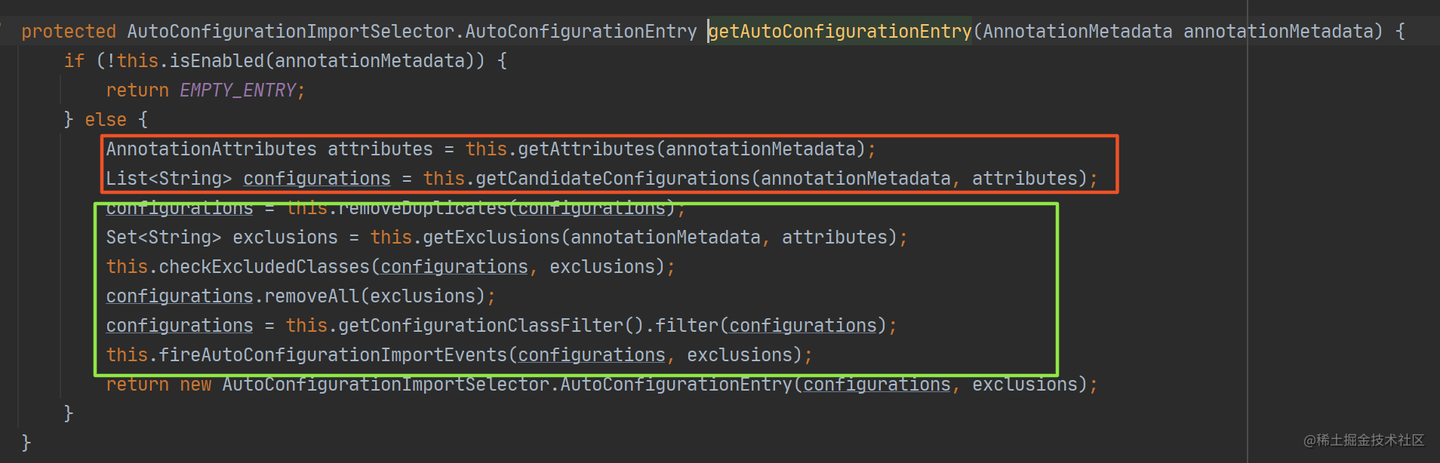This screenshot has width=1440, height=463.
Task: Select the EMPTY_ENTRY constant
Action: click(x=238, y=90)
